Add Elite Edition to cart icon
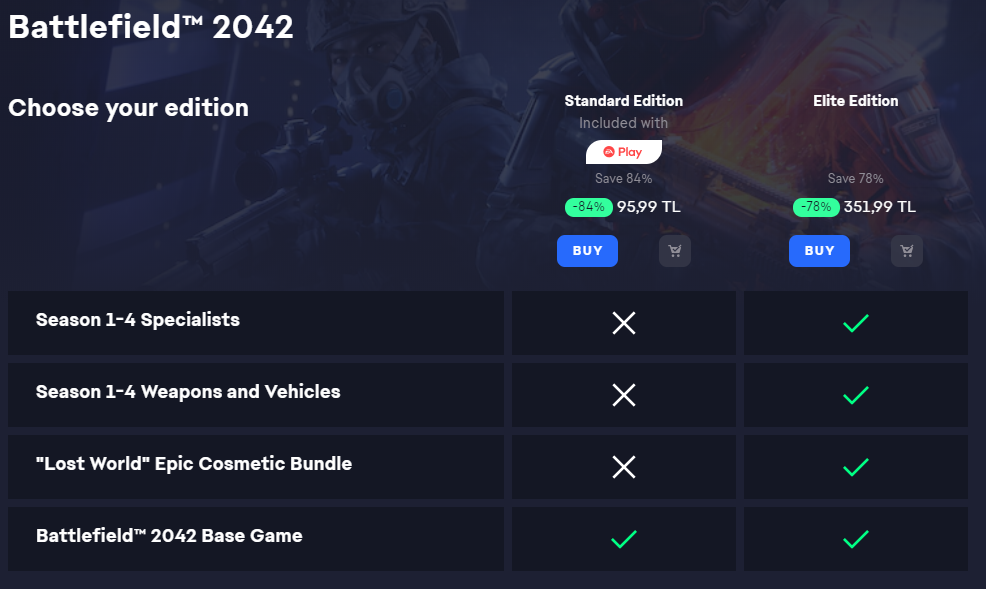The height and width of the screenshot is (589, 986). tap(907, 251)
